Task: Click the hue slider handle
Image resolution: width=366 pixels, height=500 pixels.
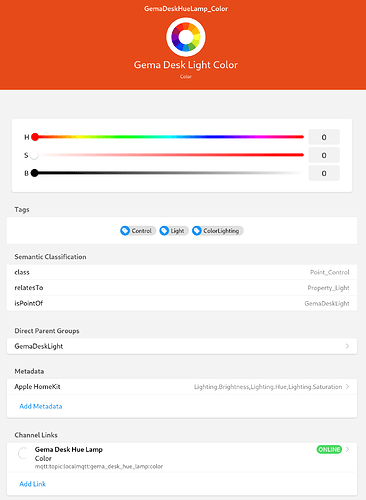Action: (35, 137)
